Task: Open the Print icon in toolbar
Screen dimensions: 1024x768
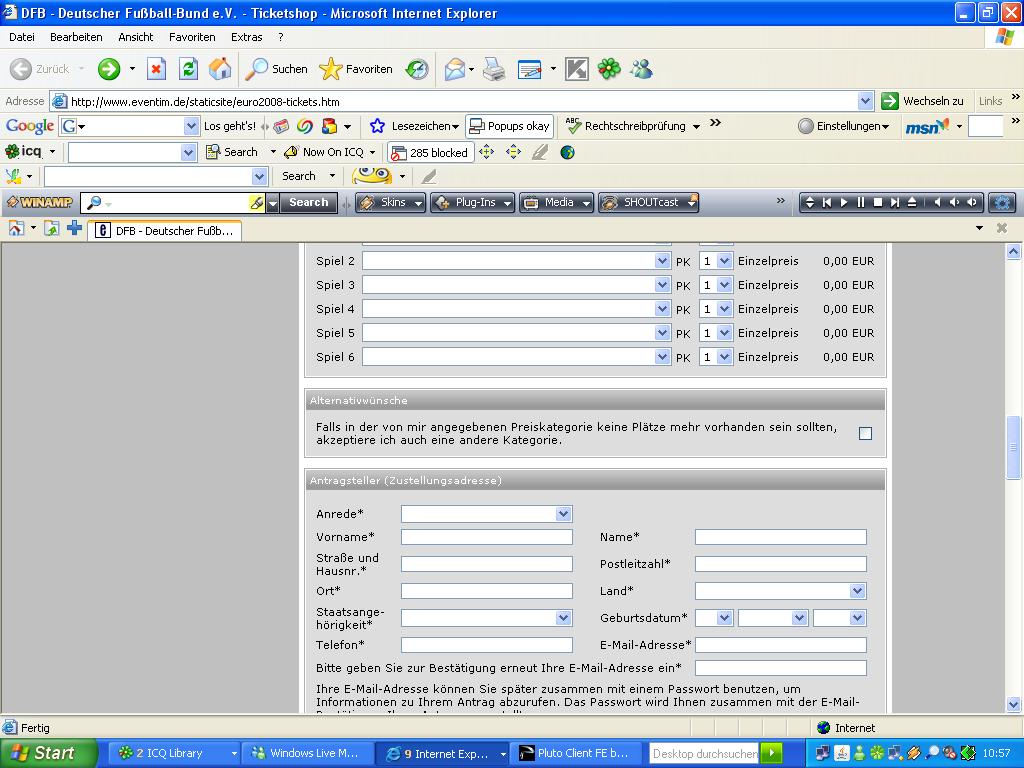Action: tap(494, 69)
